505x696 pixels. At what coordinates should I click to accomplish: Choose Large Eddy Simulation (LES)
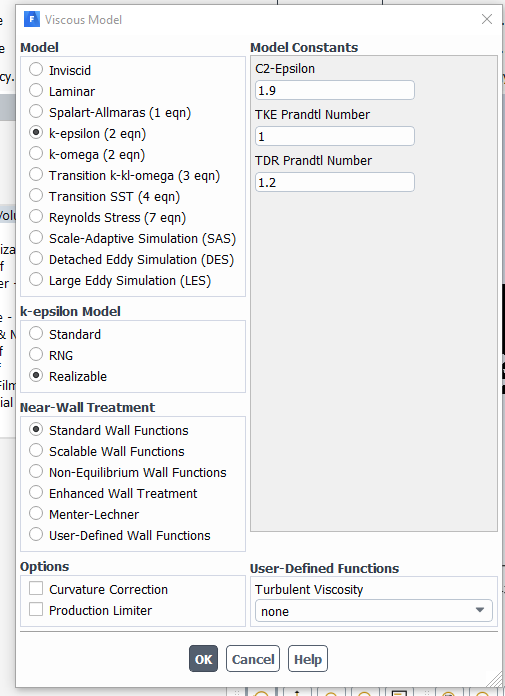(36, 280)
